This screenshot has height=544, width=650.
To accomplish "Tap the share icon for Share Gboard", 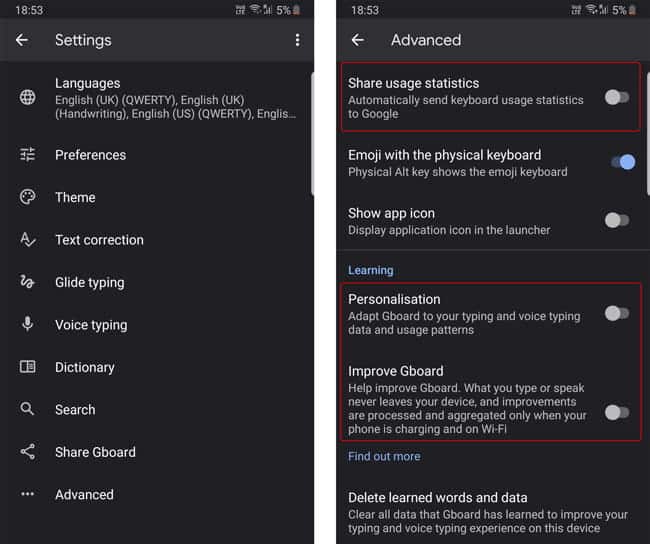I will [27, 452].
